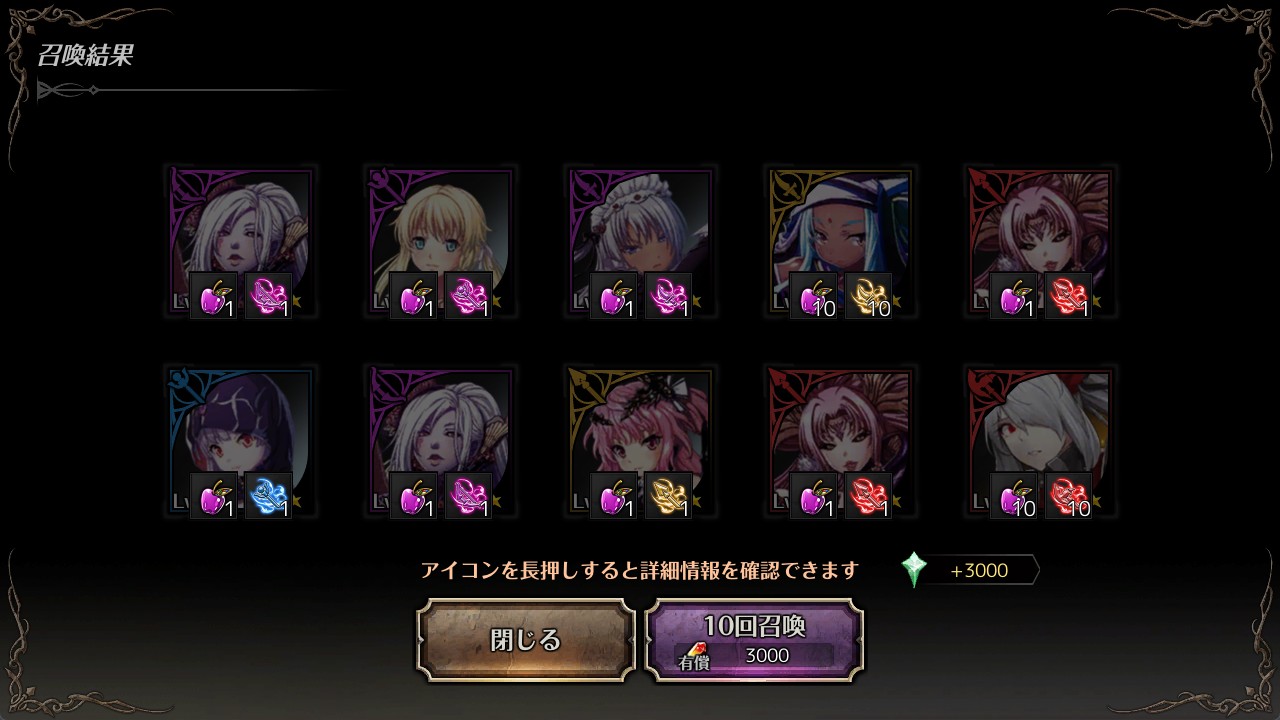
Task: Select the top-left white-haired character portrait
Action: tap(240, 242)
